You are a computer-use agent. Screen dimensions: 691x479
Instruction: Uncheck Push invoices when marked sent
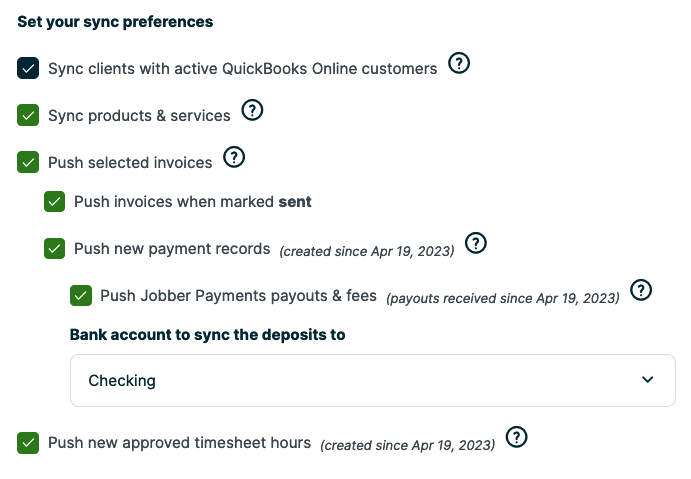55,202
